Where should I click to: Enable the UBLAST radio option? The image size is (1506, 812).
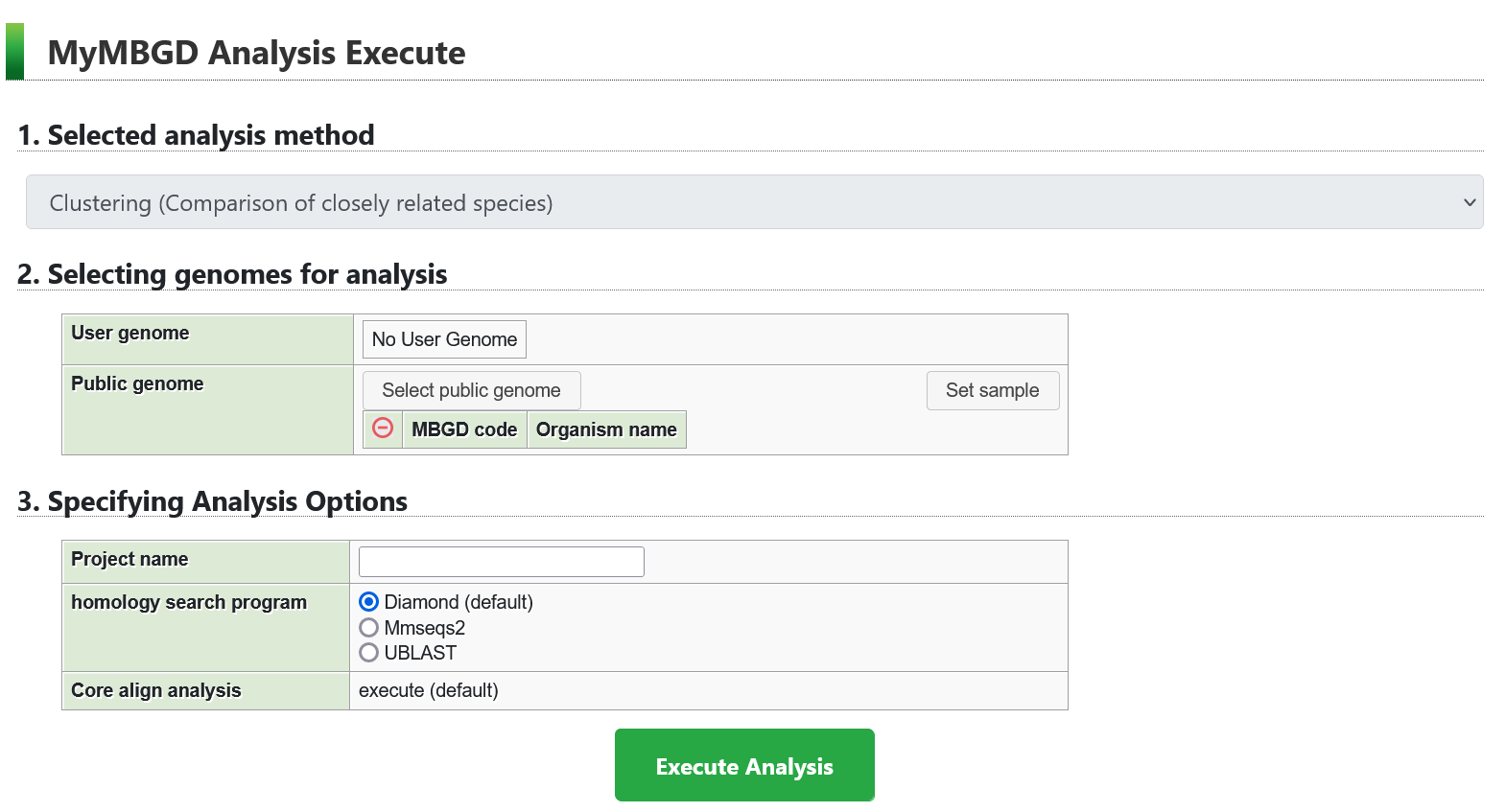click(368, 653)
